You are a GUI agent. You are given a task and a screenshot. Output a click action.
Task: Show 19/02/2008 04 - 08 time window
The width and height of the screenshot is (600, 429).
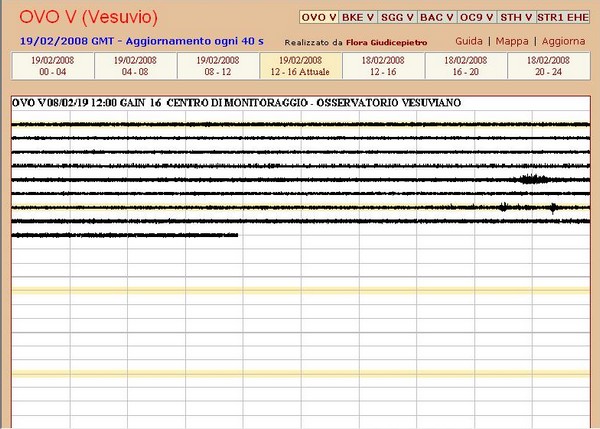click(135, 66)
